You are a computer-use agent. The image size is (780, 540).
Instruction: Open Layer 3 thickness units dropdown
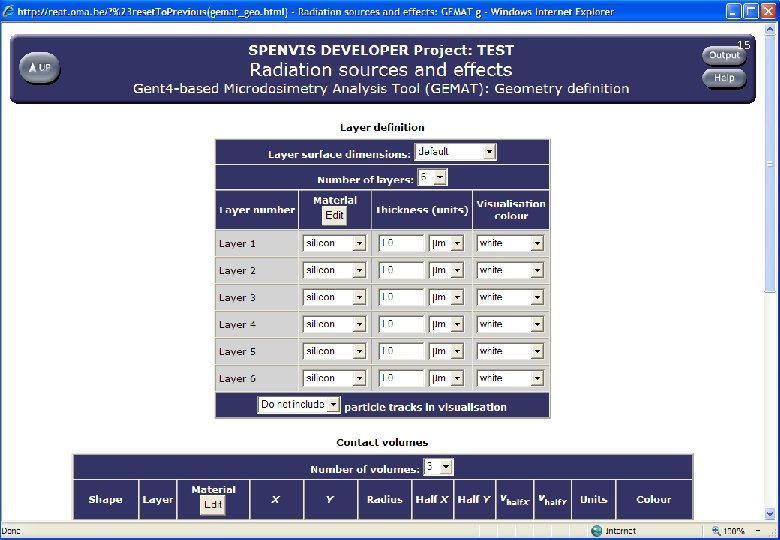[x=446, y=297]
